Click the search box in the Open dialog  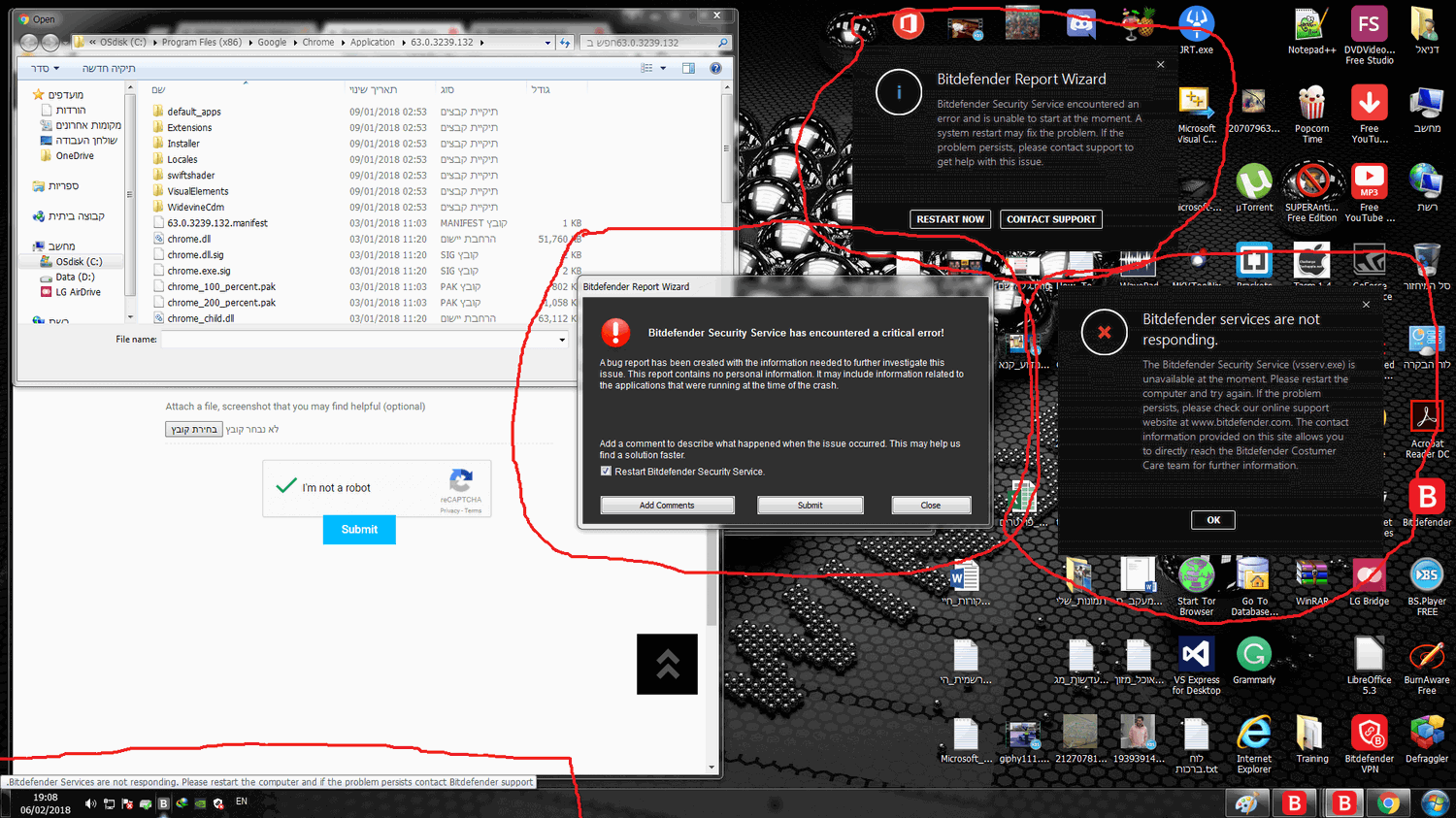(x=655, y=43)
